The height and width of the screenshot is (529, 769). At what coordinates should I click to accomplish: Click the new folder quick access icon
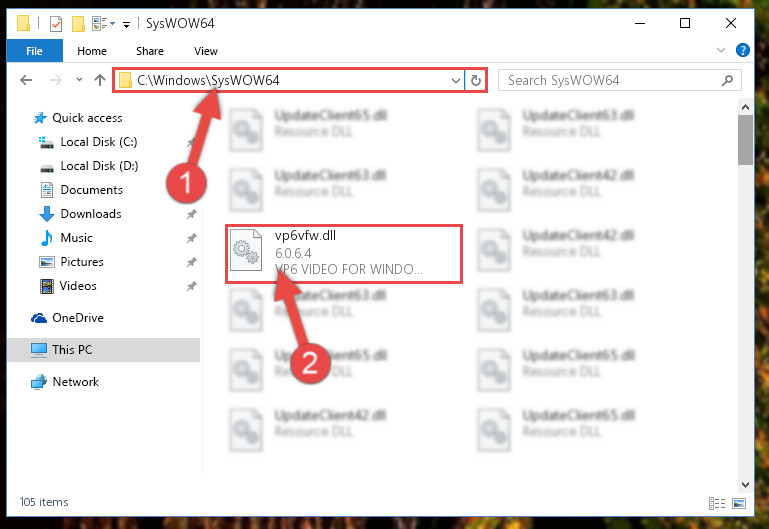pyautogui.click(x=78, y=24)
